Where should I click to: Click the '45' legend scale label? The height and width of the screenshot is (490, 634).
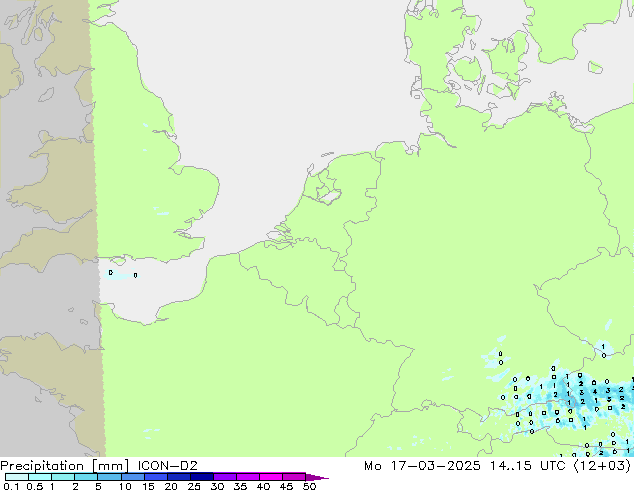coord(286,486)
